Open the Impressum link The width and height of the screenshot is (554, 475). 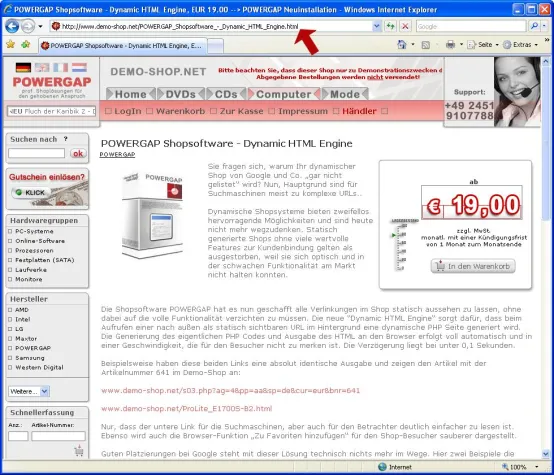[303, 111]
